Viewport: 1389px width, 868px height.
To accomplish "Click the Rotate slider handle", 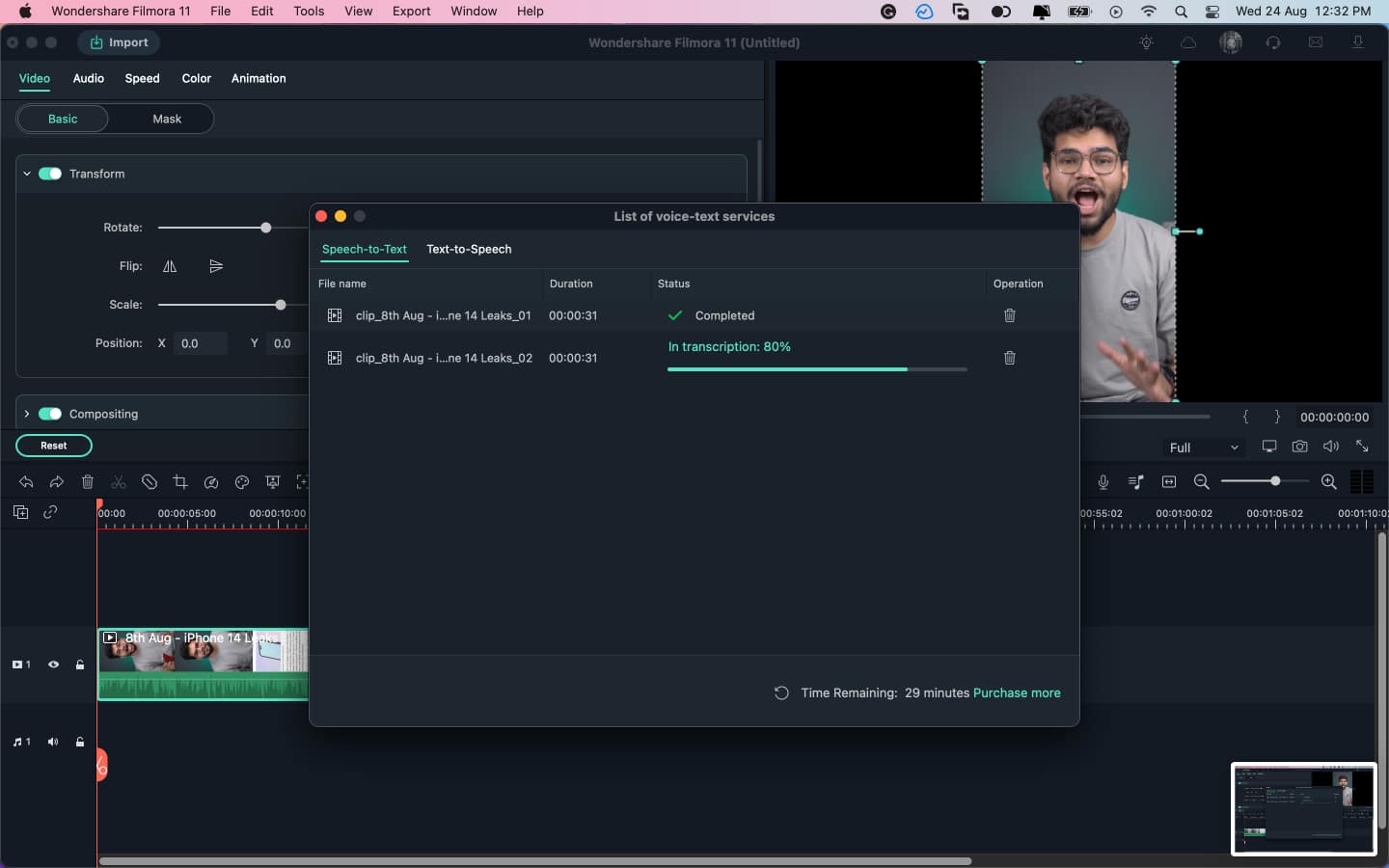I will point(266,228).
